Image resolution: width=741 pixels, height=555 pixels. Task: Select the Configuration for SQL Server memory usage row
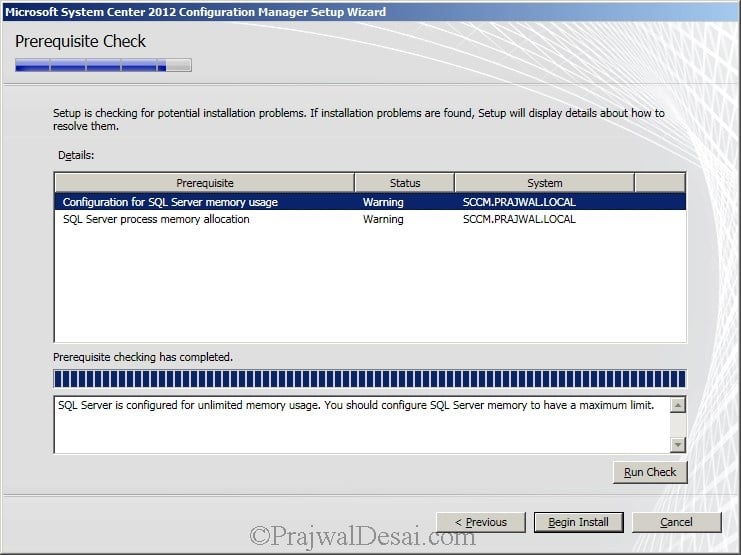[x=370, y=202]
